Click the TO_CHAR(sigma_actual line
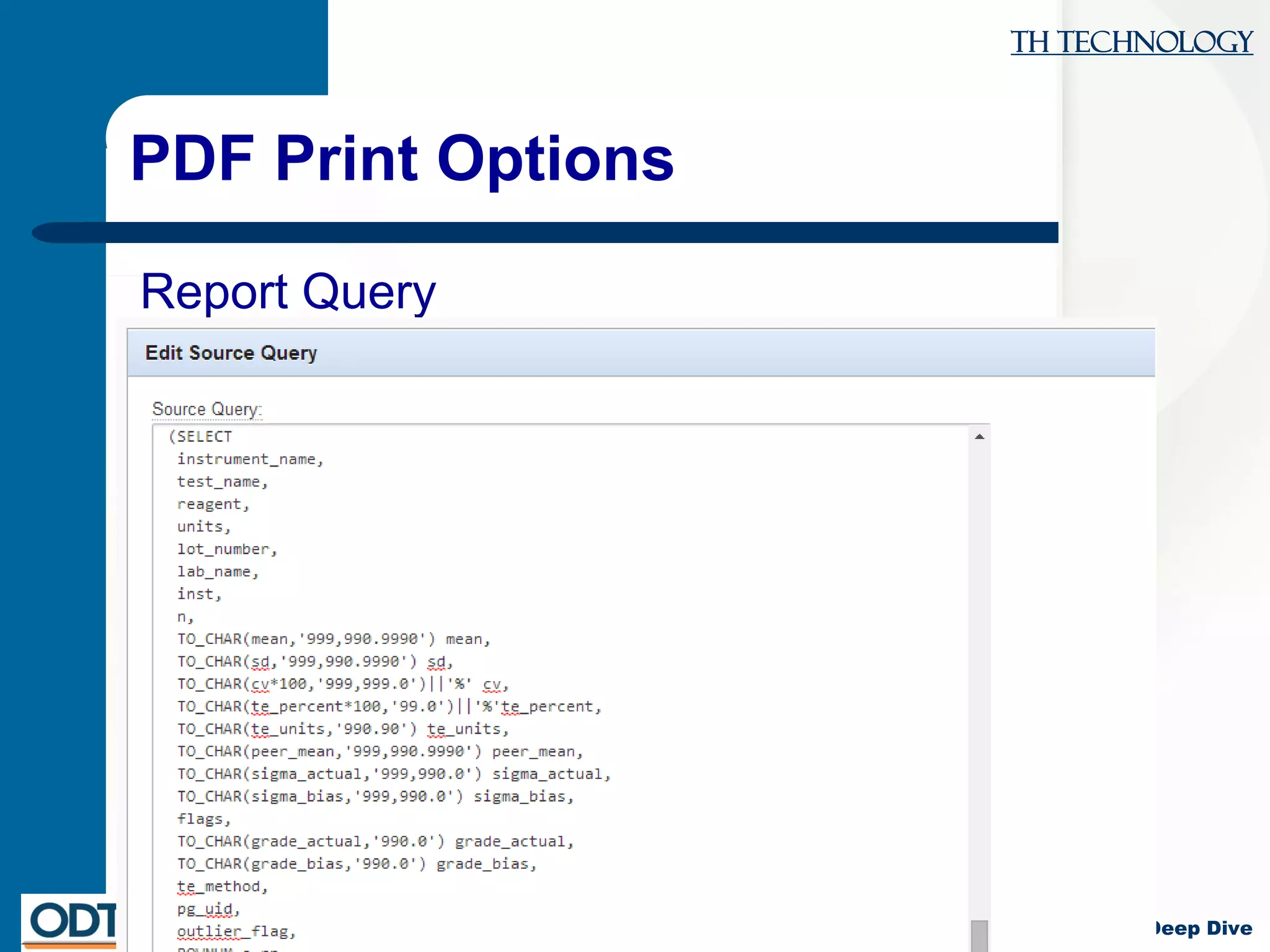The image size is (1270, 952). pyautogui.click(x=394, y=773)
